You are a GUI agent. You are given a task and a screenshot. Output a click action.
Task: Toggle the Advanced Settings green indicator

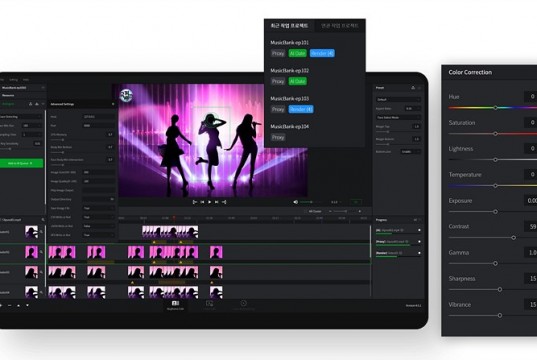click(x=113, y=104)
